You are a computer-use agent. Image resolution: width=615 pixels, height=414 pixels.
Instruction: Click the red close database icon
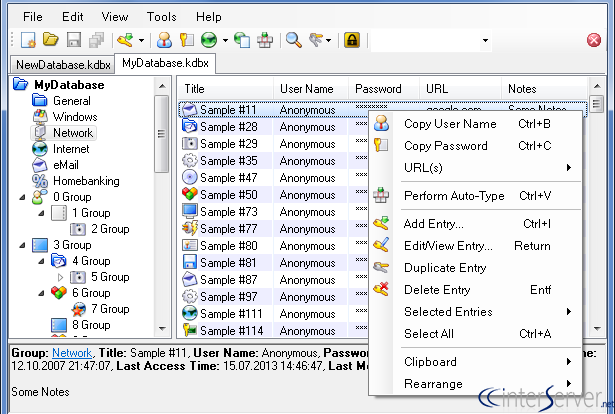pos(594,40)
